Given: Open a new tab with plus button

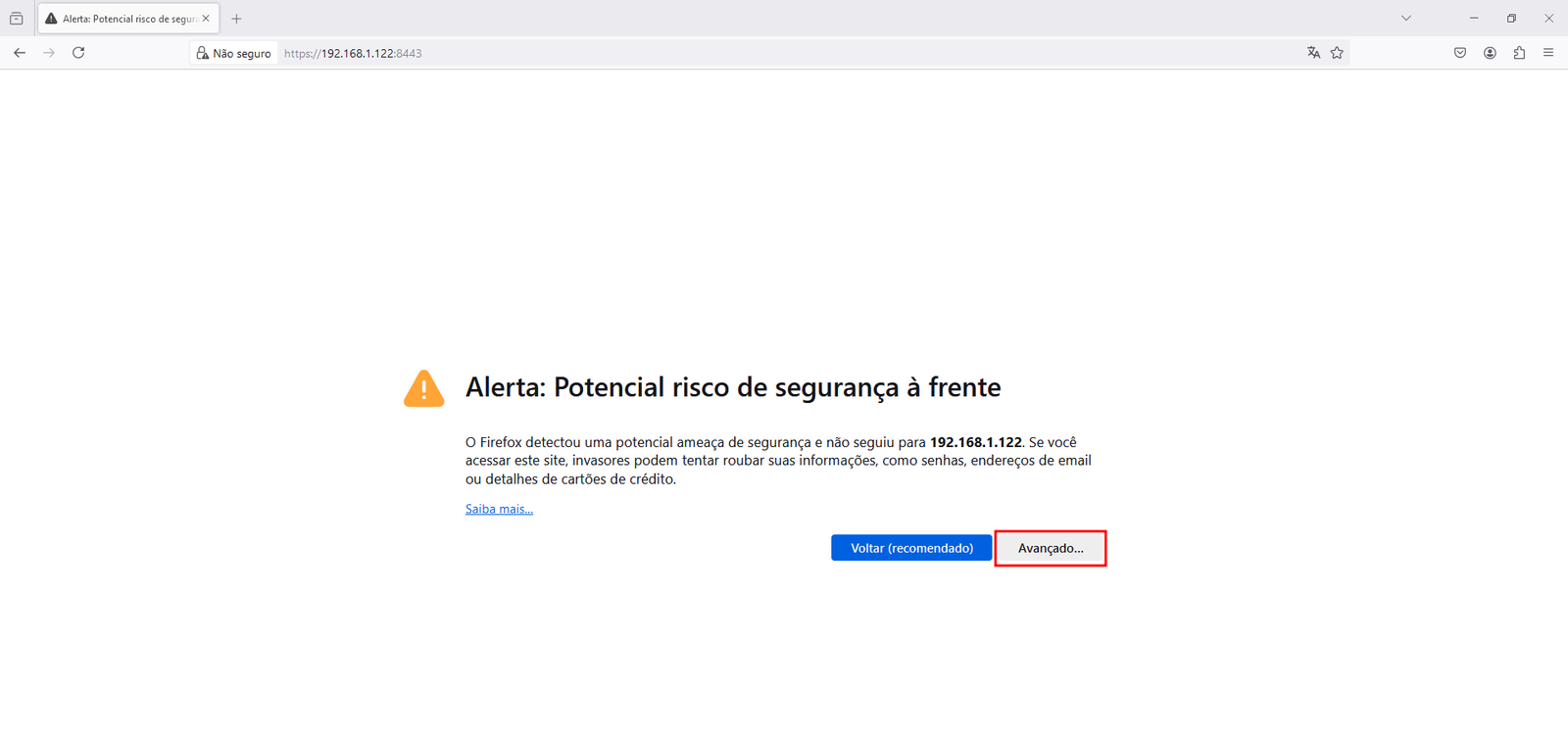Looking at the screenshot, I should [236, 19].
